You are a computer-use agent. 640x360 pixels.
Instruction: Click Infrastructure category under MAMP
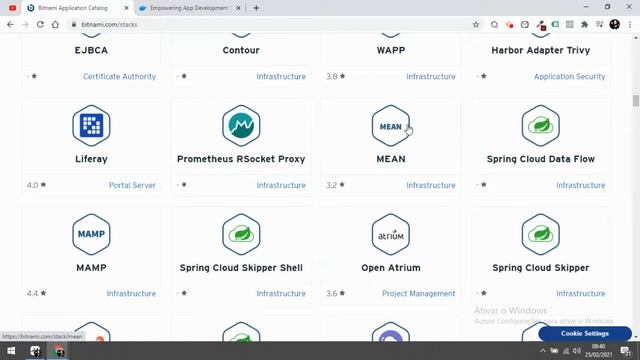click(131, 293)
